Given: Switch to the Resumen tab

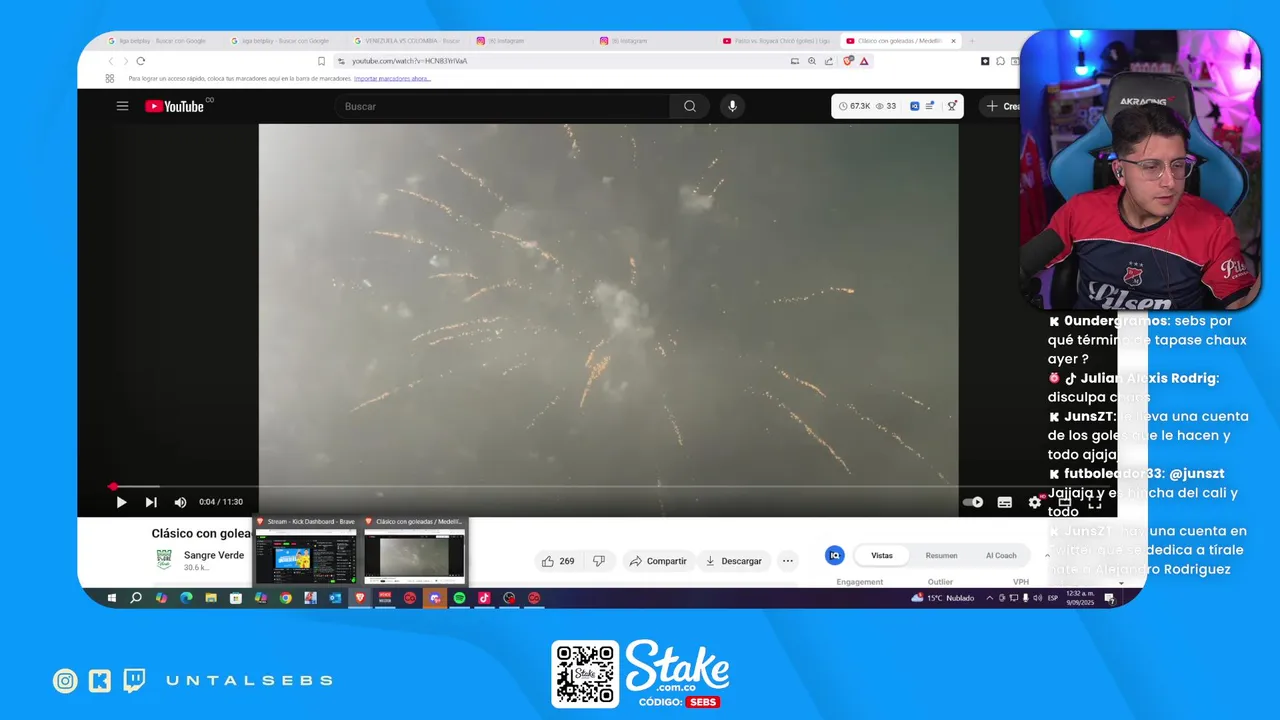Looking at the screenshot, I should (941, 555).
